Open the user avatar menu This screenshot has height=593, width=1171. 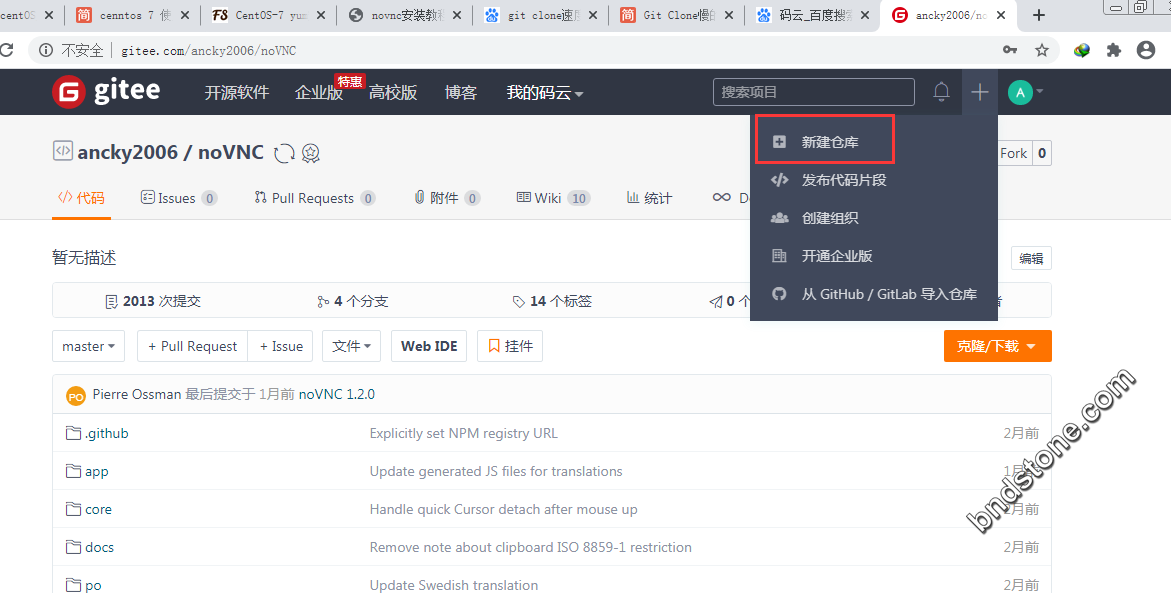tap(1025, 92)
